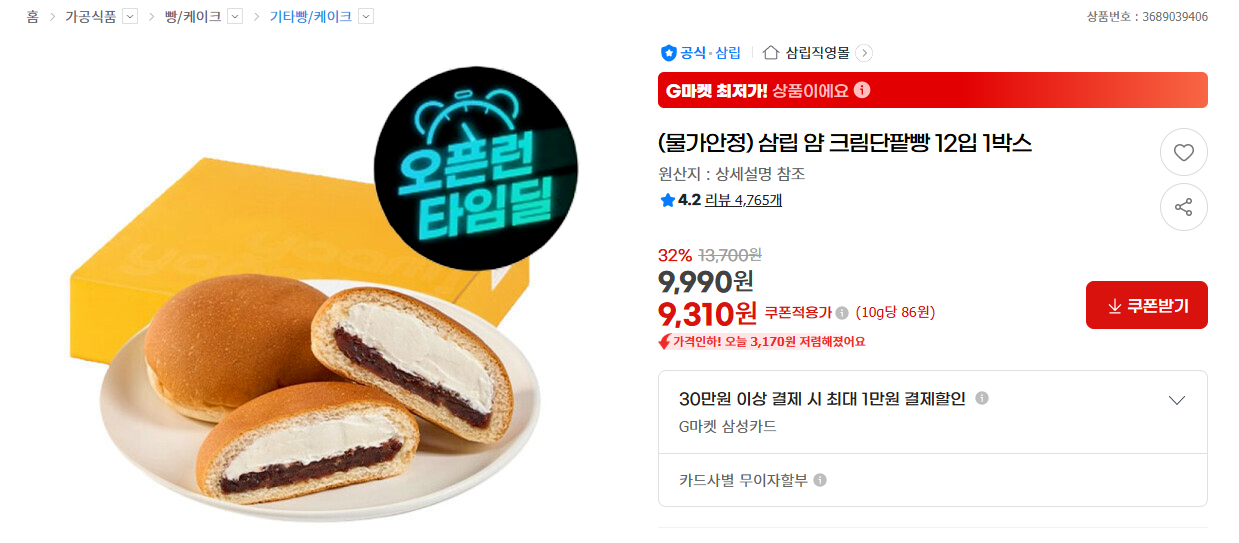Screen dimensions: 1239x543
Task: Expand the 30만원 이상 결제할인 section
Action: (1177, 400)
